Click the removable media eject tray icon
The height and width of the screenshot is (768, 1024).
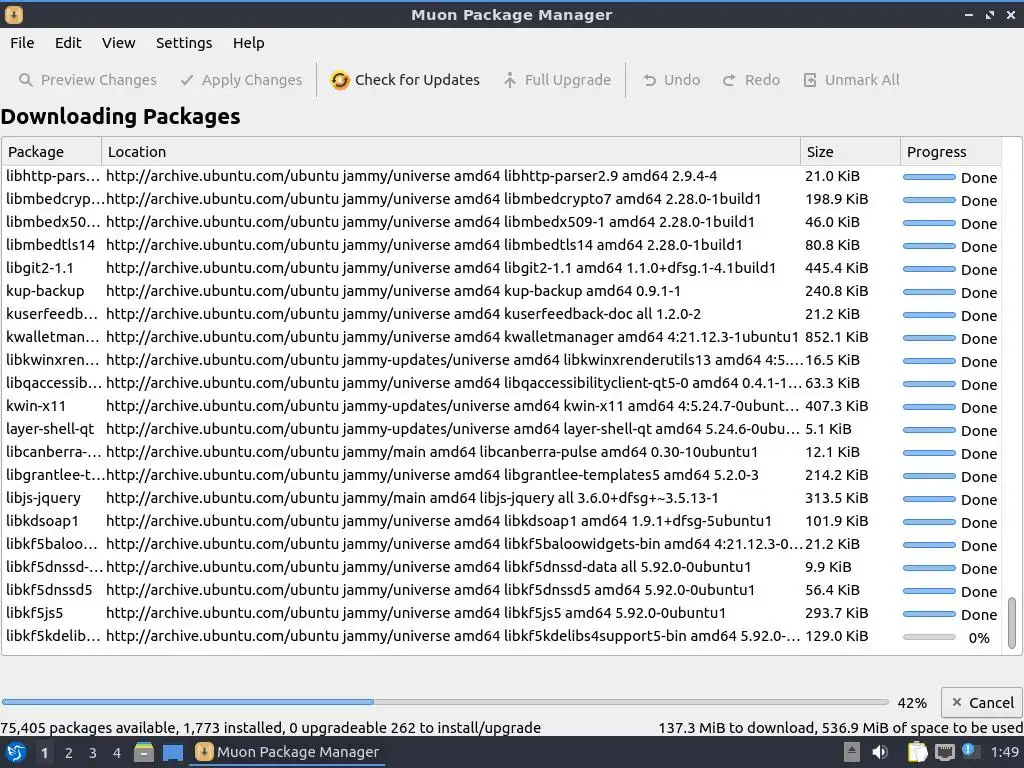click(x=851, y=752)
